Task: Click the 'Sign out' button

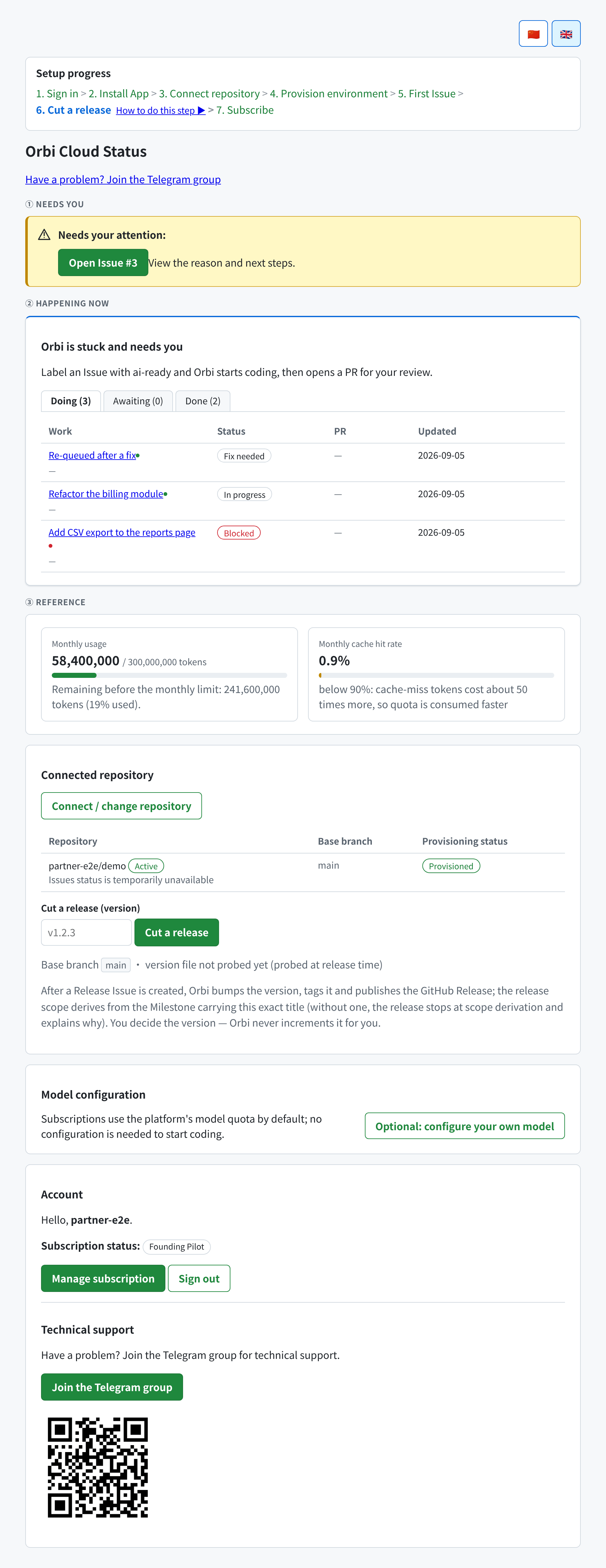Action: 199,1278
